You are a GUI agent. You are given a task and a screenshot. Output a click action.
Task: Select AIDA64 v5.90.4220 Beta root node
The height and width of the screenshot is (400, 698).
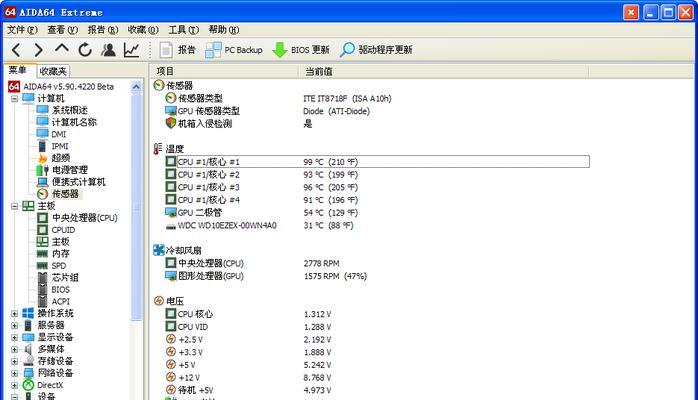61,86
